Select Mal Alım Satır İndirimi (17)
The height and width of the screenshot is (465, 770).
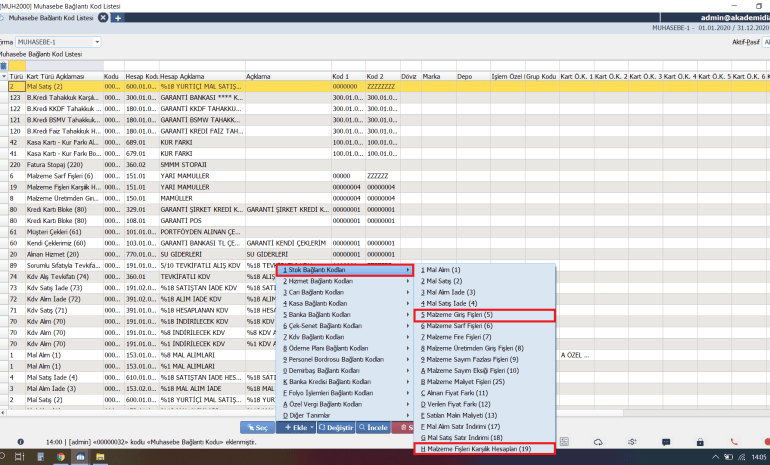(x=485, y=427)
